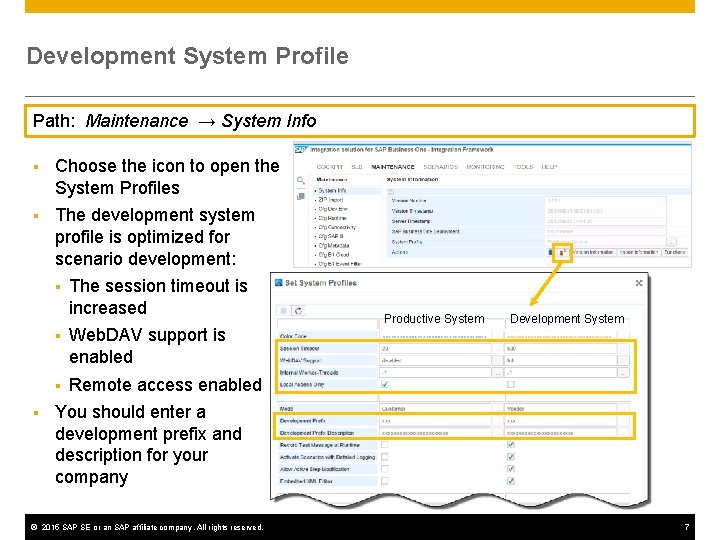Viewport: 720px width, 540px height.
Task: Click the Version Number value field
Action: coord(606,201)
